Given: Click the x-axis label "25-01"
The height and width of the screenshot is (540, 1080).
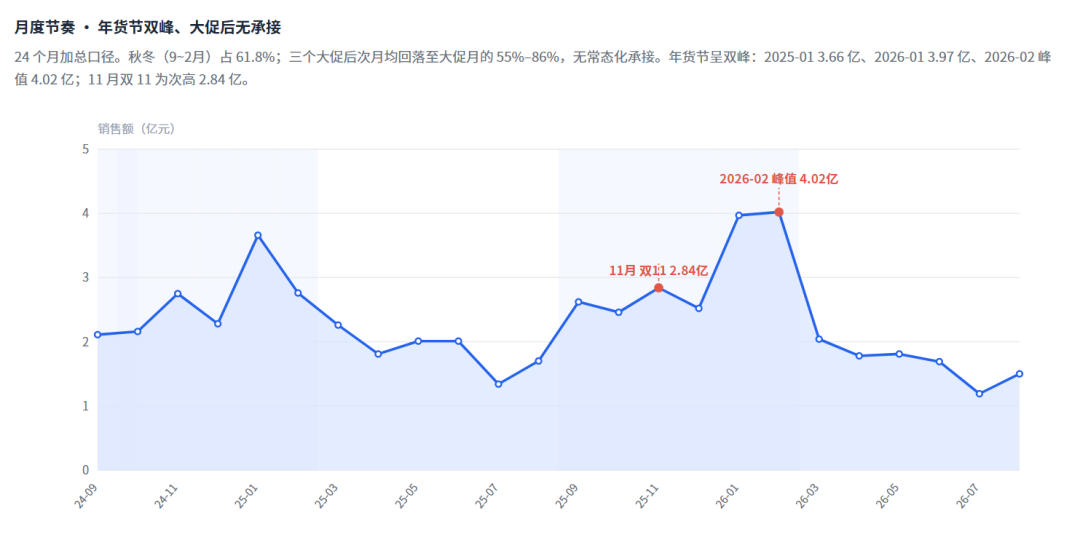Looking at the screenshot, I should pyautogui.click(x=246, y=495).
